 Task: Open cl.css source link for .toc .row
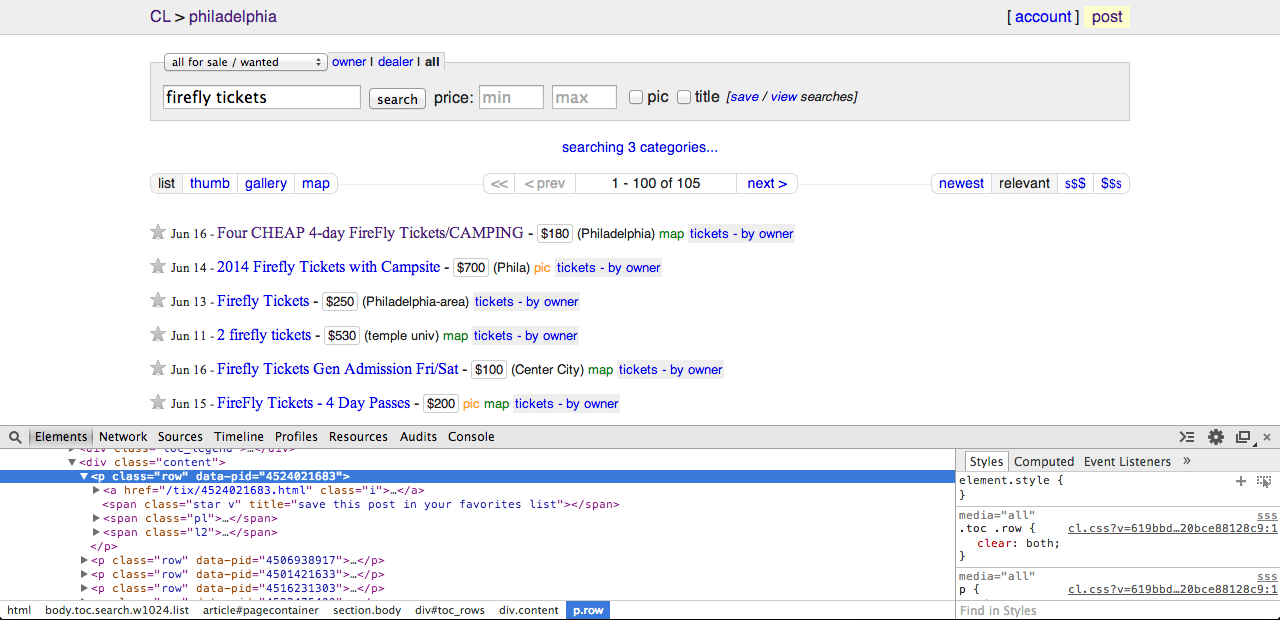1173,528
